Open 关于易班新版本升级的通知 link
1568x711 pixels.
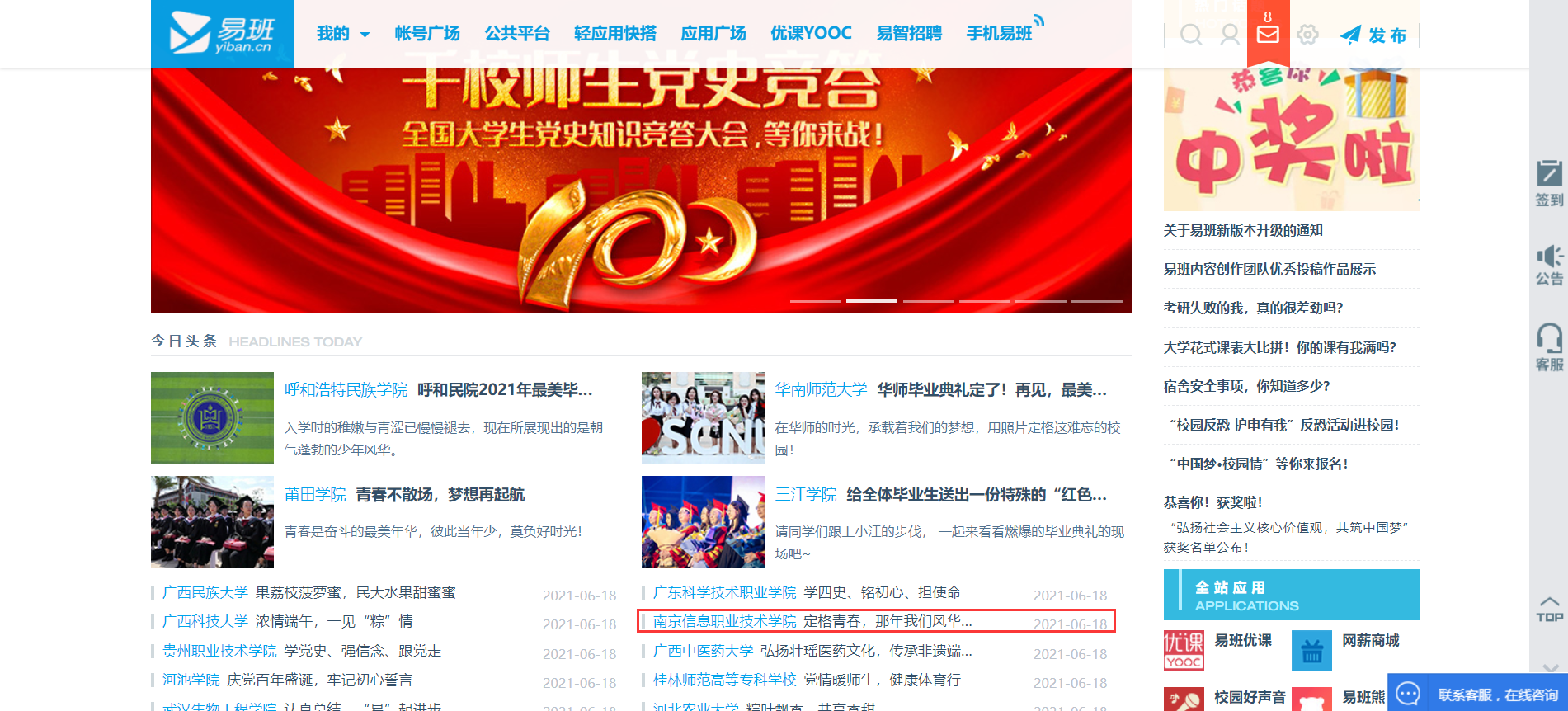[1243, 230]
